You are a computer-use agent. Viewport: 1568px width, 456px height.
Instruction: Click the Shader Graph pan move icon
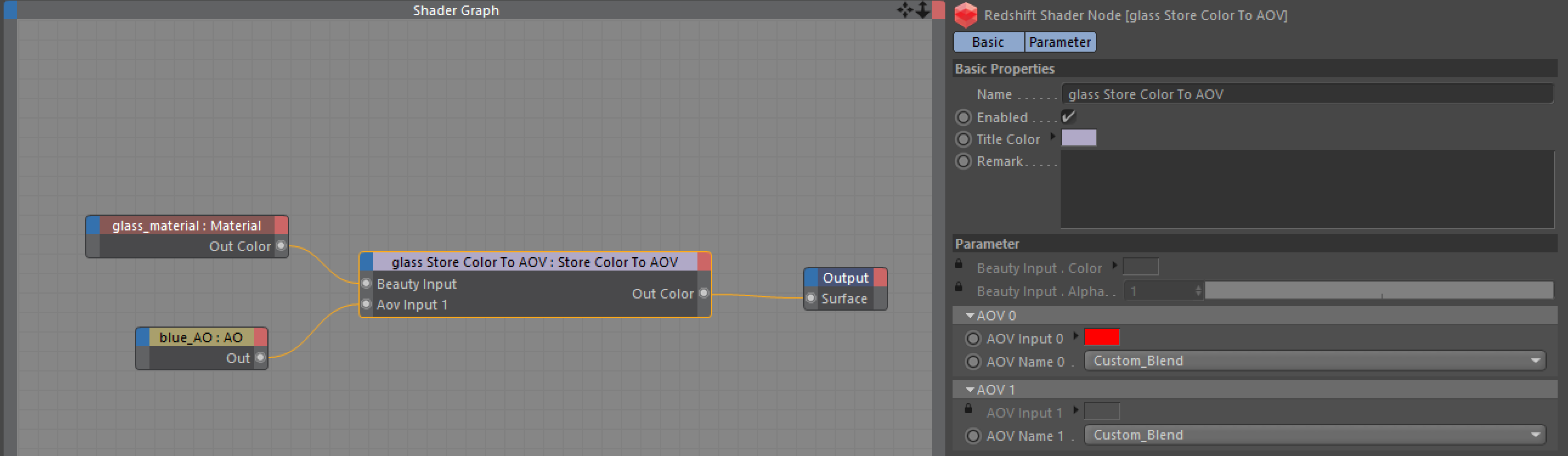(905, 9)
